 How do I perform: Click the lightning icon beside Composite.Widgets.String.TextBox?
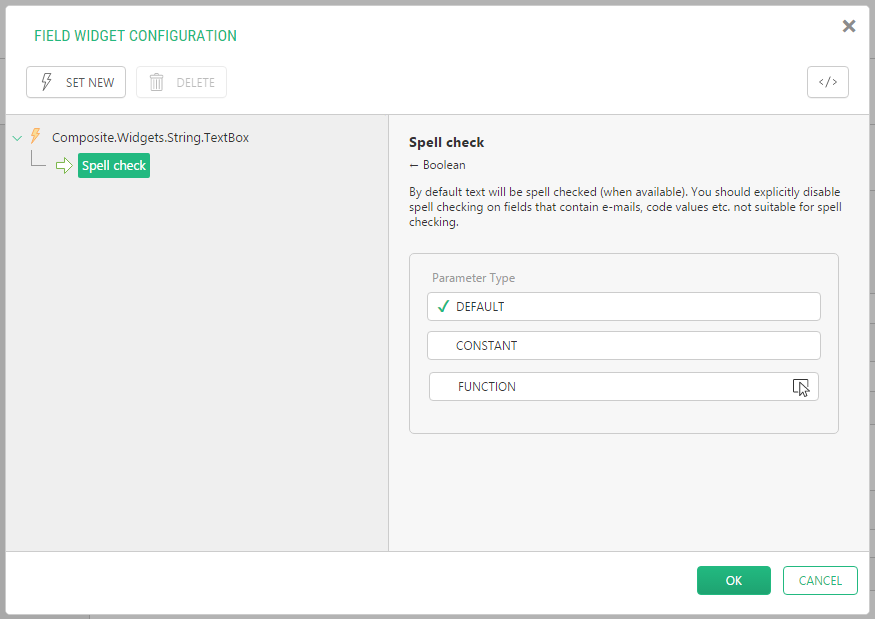click(36, 137)
